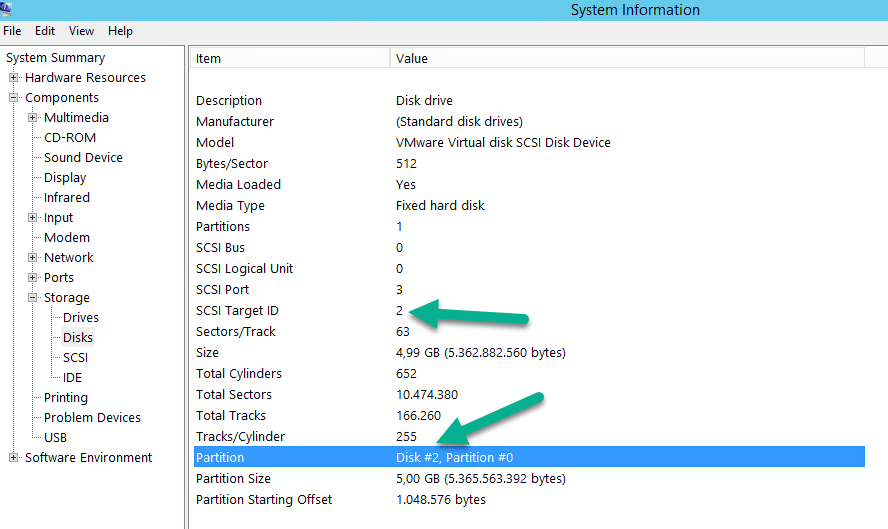Collapse the Components tree node

[x=14, y=98]
